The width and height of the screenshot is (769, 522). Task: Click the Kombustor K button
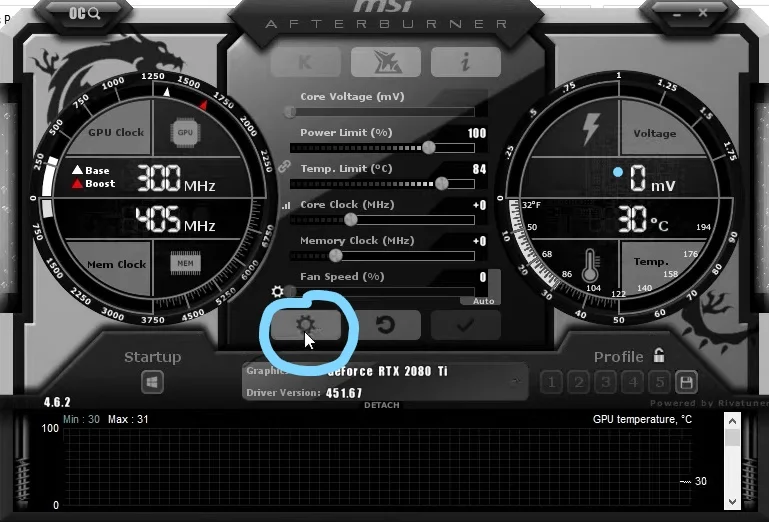(306, 62)
